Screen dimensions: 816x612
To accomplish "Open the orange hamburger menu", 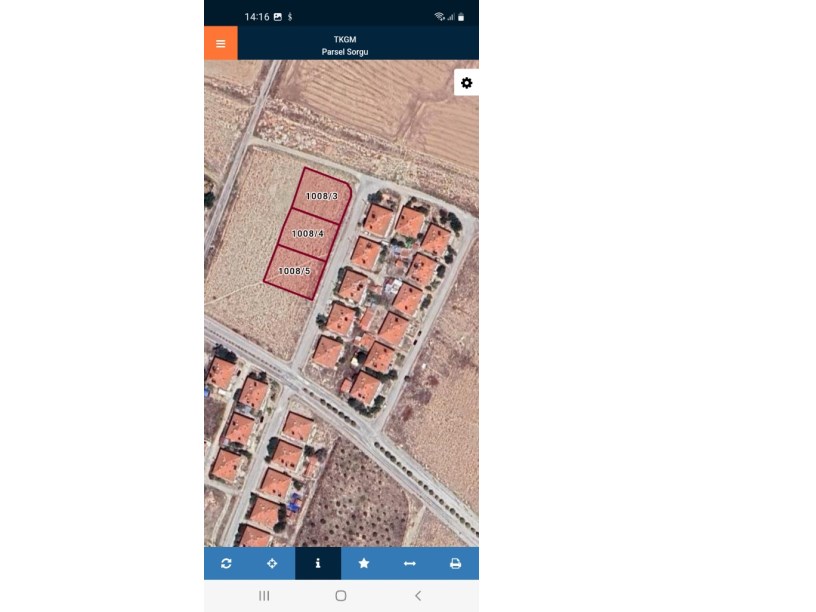I will (221, 43).
